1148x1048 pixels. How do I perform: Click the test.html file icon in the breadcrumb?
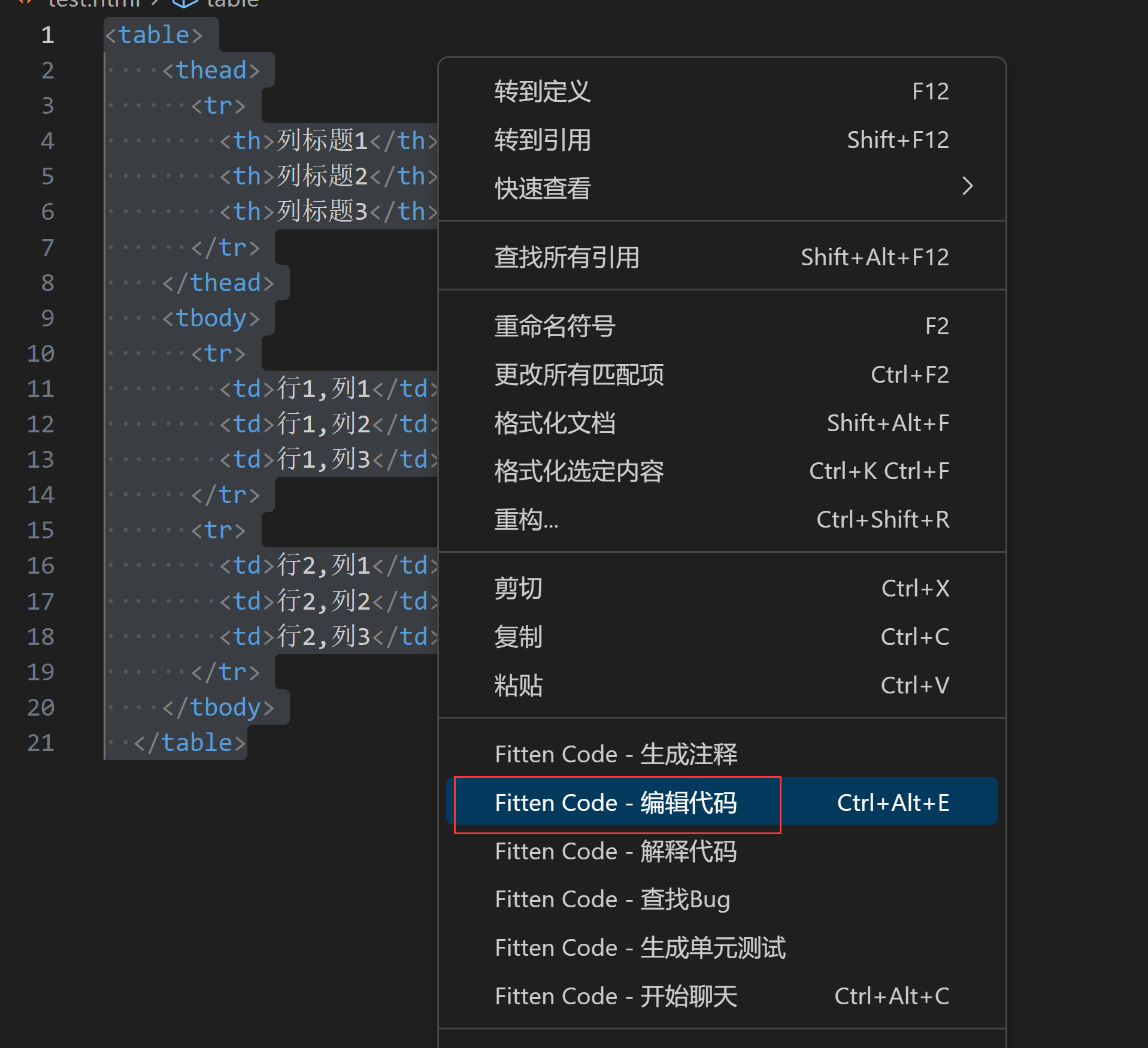coord(24,4)
